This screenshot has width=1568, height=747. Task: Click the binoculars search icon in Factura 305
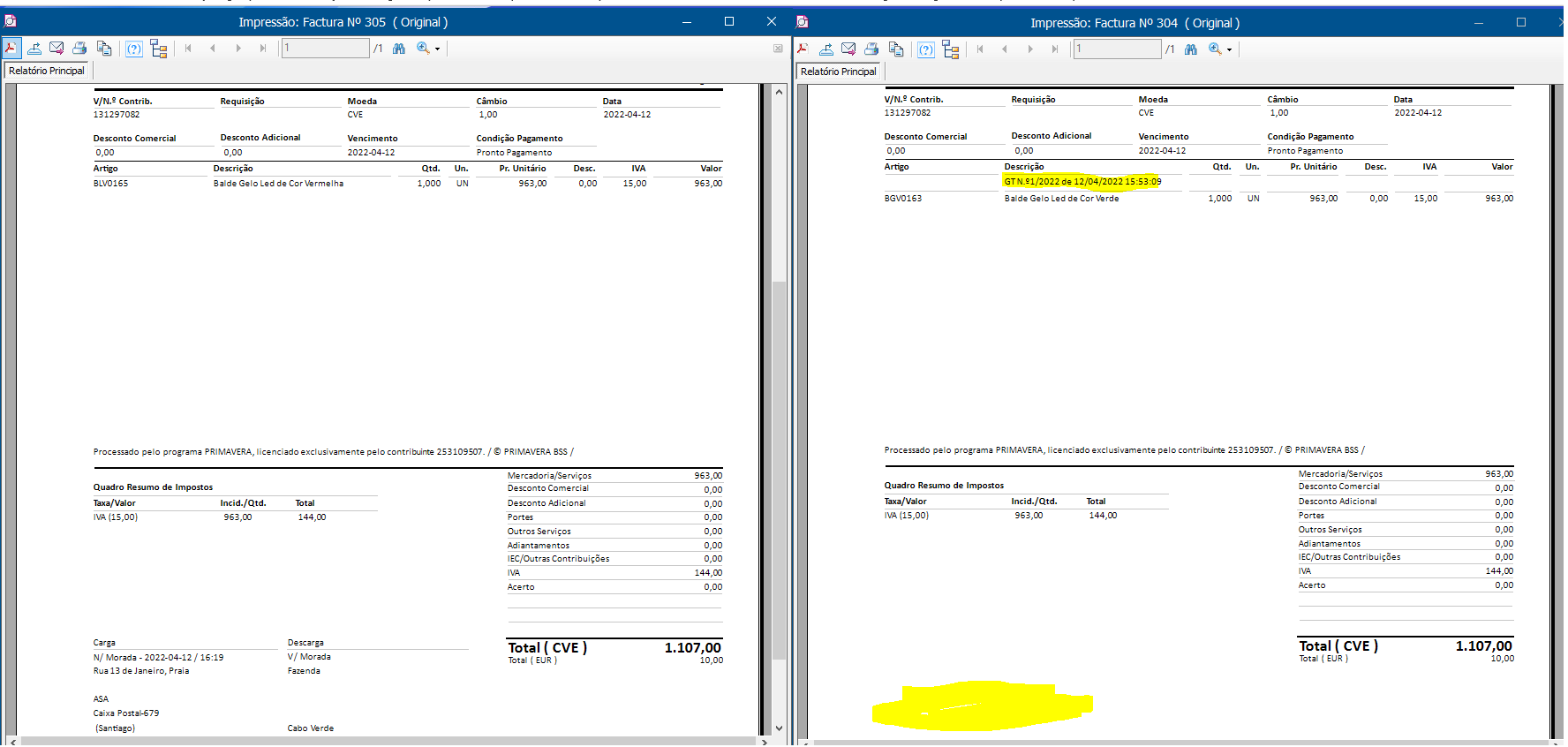(x=399, y=49)
